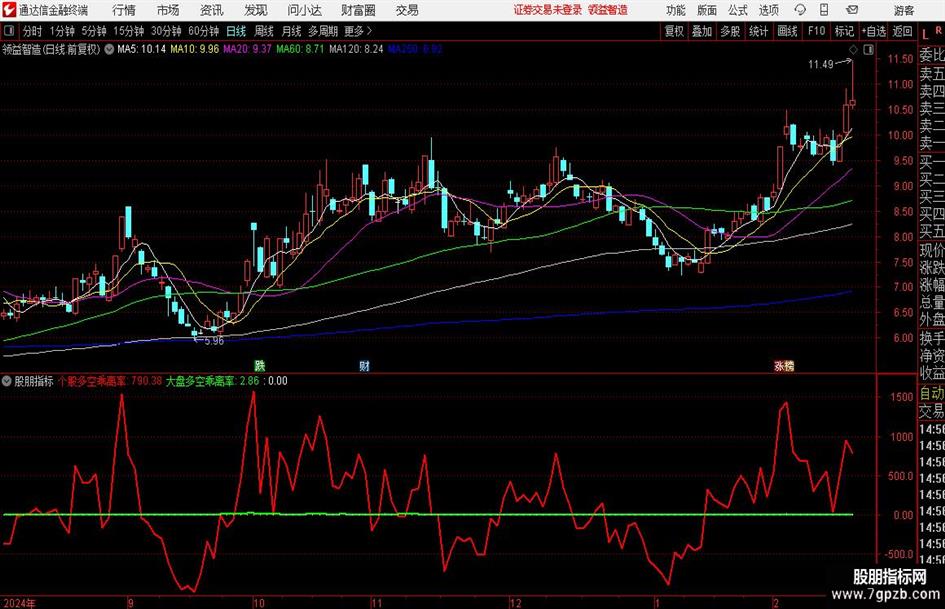Open the mail envelope icon
The height and width of the screenshot is (609, 945).
click(852, 10)
